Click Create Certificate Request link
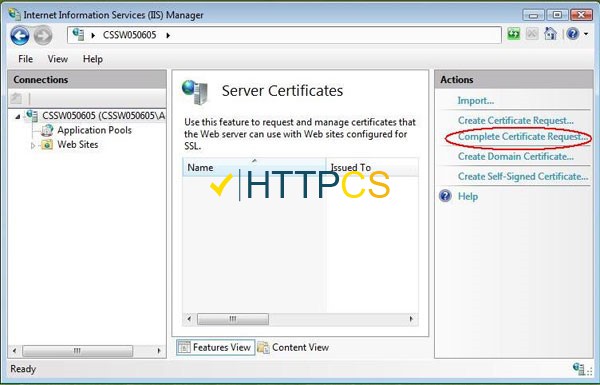600x385 pixels. [x=516, y=121]
